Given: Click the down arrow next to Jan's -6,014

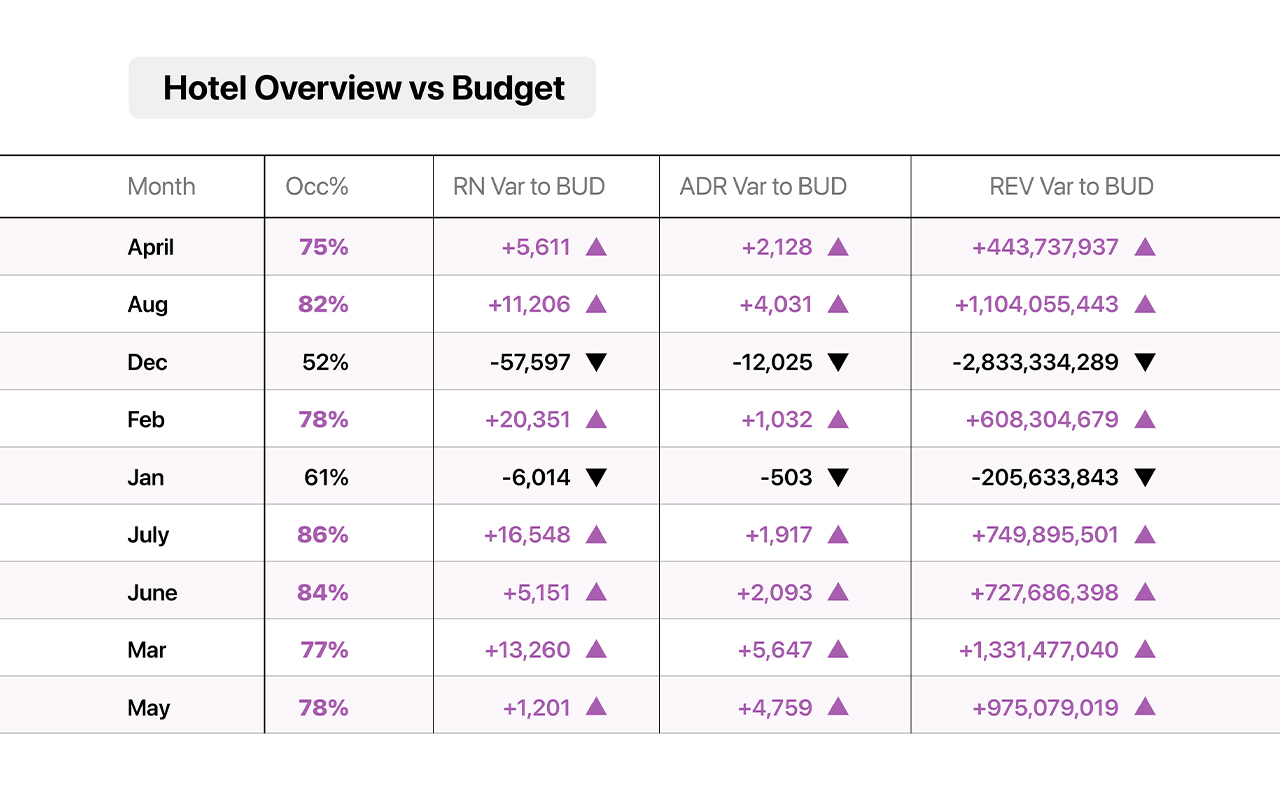Looking at the screenshot, I should pyautogui.click(x=596, y=477).
